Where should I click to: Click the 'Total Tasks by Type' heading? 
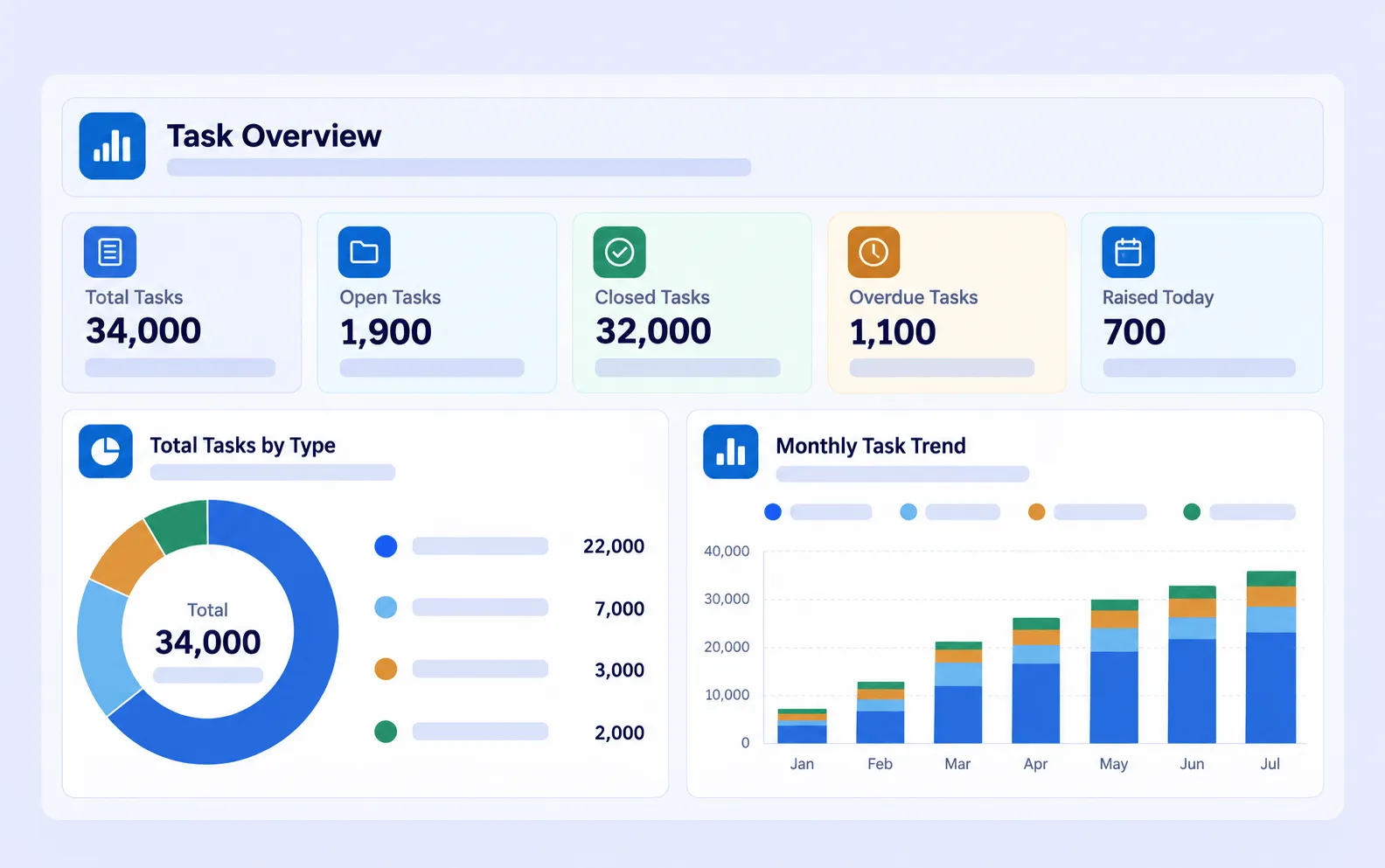(x=243, y=446)
